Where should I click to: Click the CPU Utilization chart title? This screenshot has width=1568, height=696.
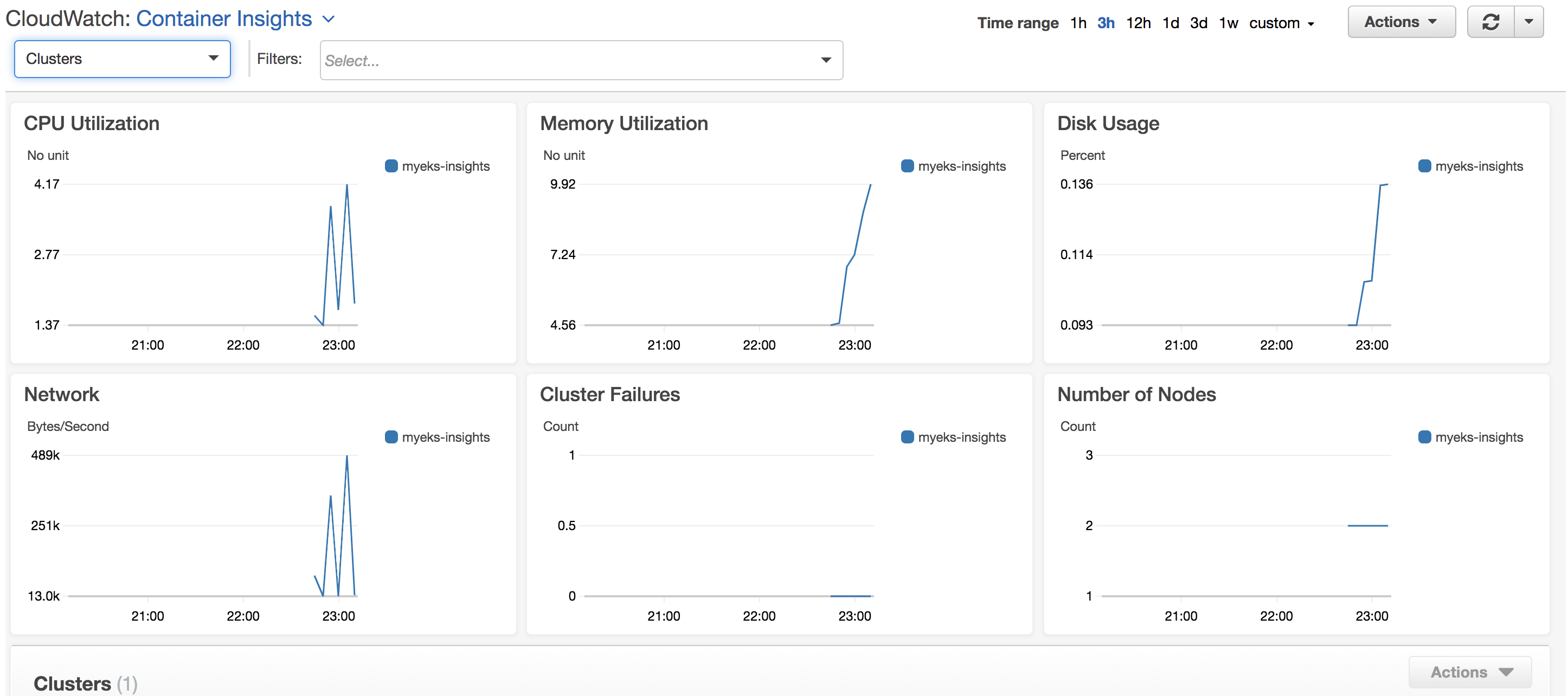tap(91, 124)
